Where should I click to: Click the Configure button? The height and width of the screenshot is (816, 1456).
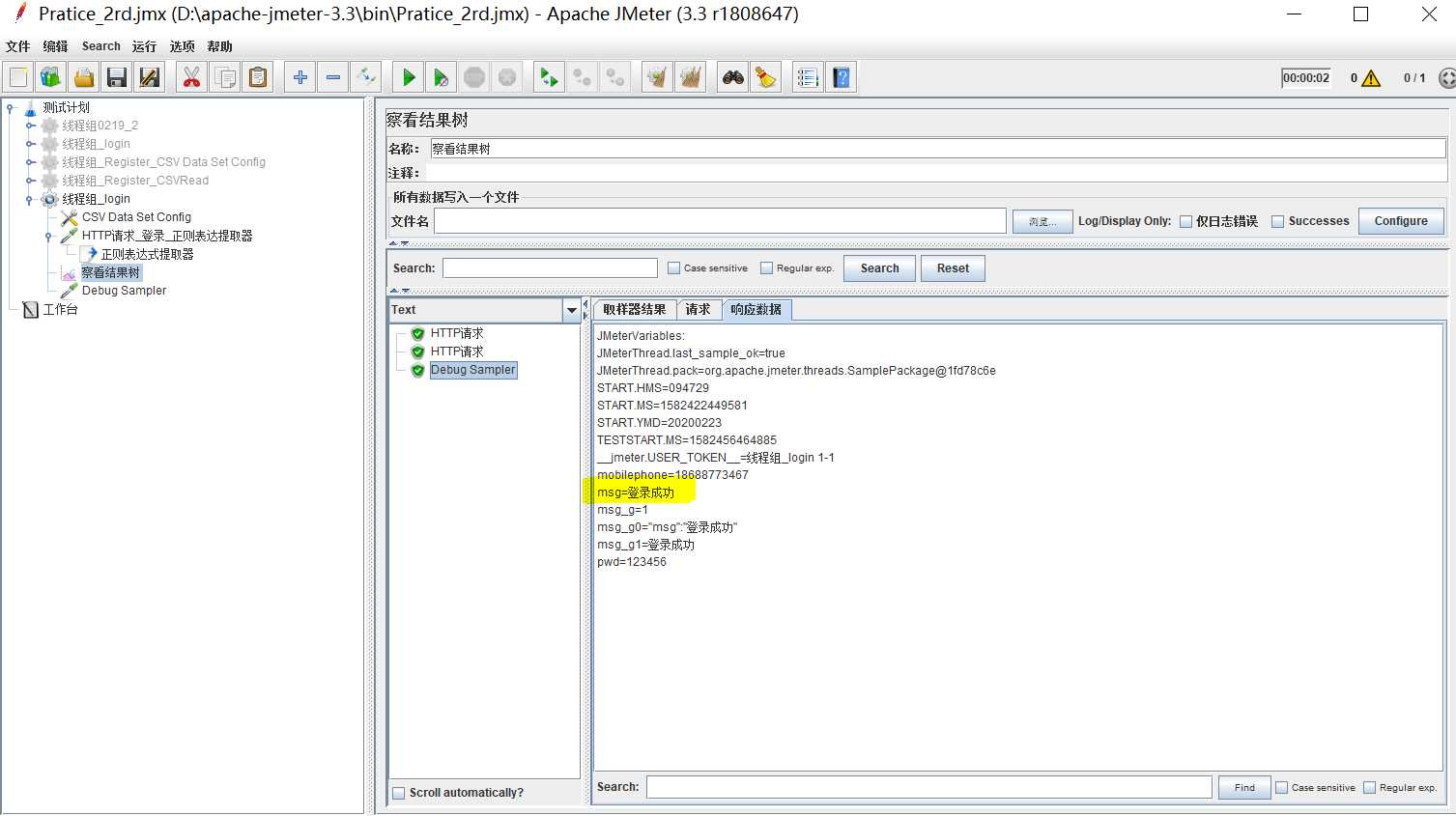1401,221
